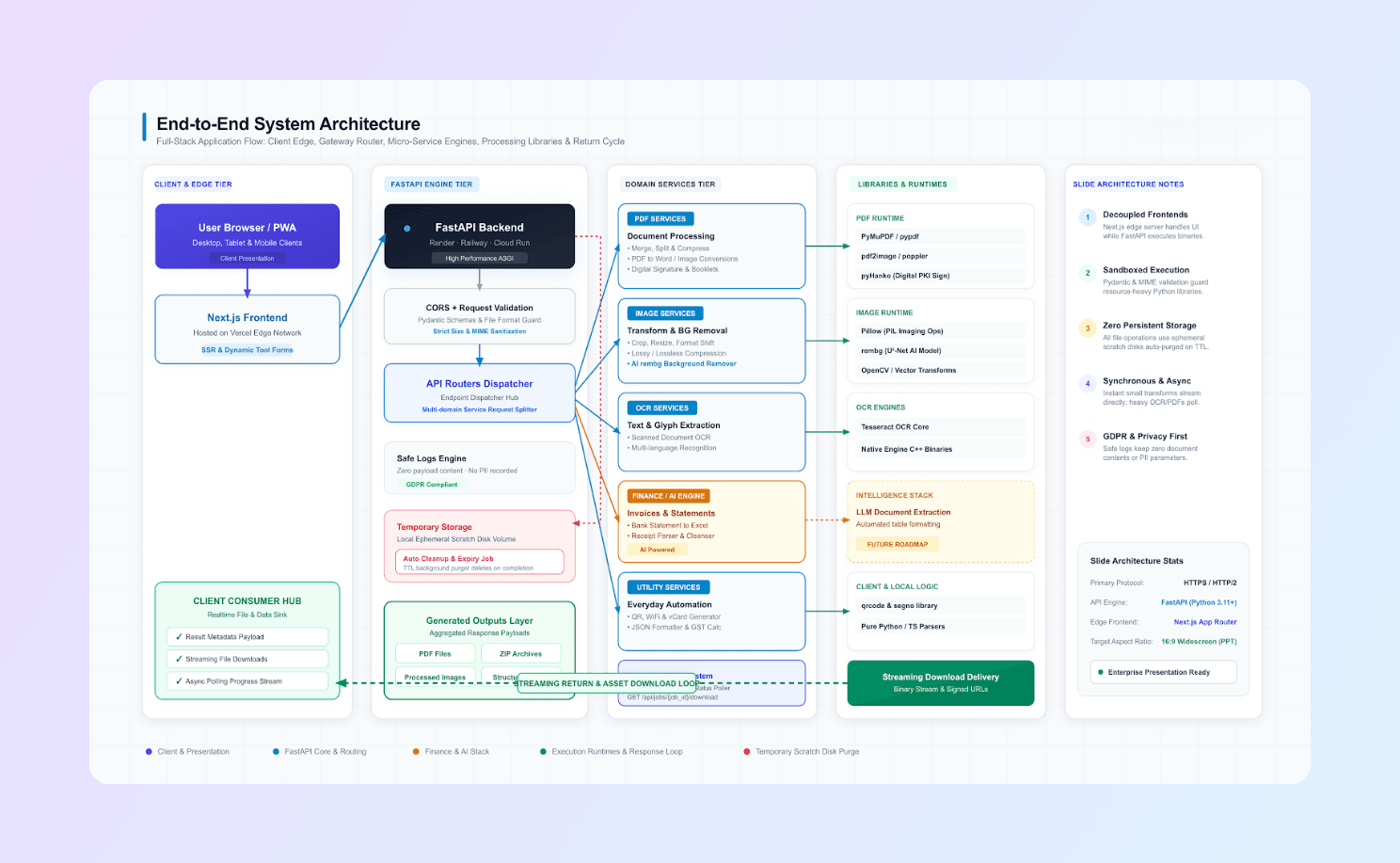Select the Processed Images output chip
This screenshot has height=863, width=1400.
pyautogui.click(x=435, y=677)
